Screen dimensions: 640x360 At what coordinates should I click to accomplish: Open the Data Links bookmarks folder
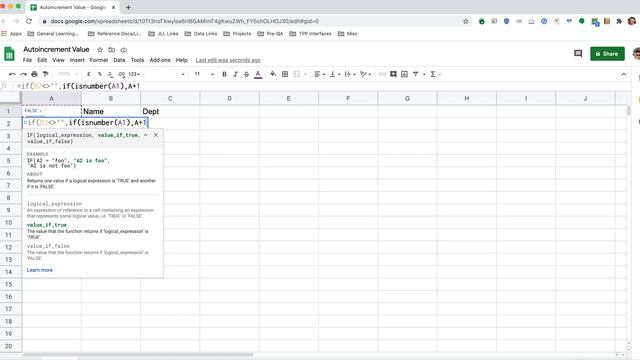[x=201, y=34]
